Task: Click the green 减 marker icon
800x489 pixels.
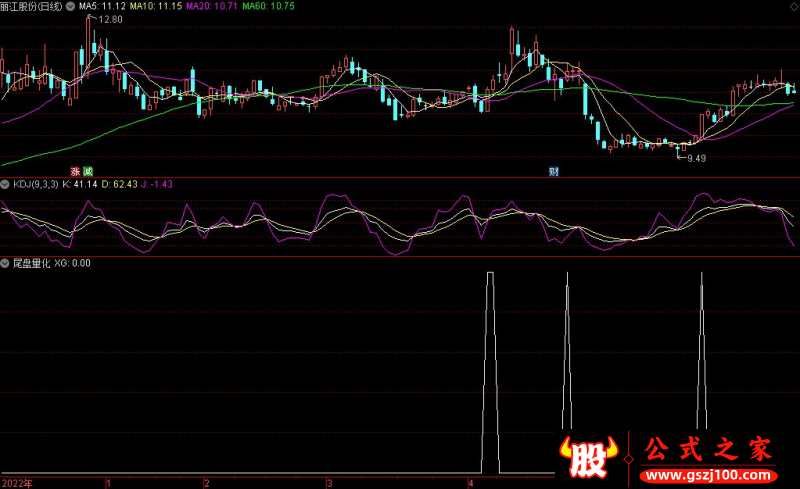Action: click(x=87, y=171)
